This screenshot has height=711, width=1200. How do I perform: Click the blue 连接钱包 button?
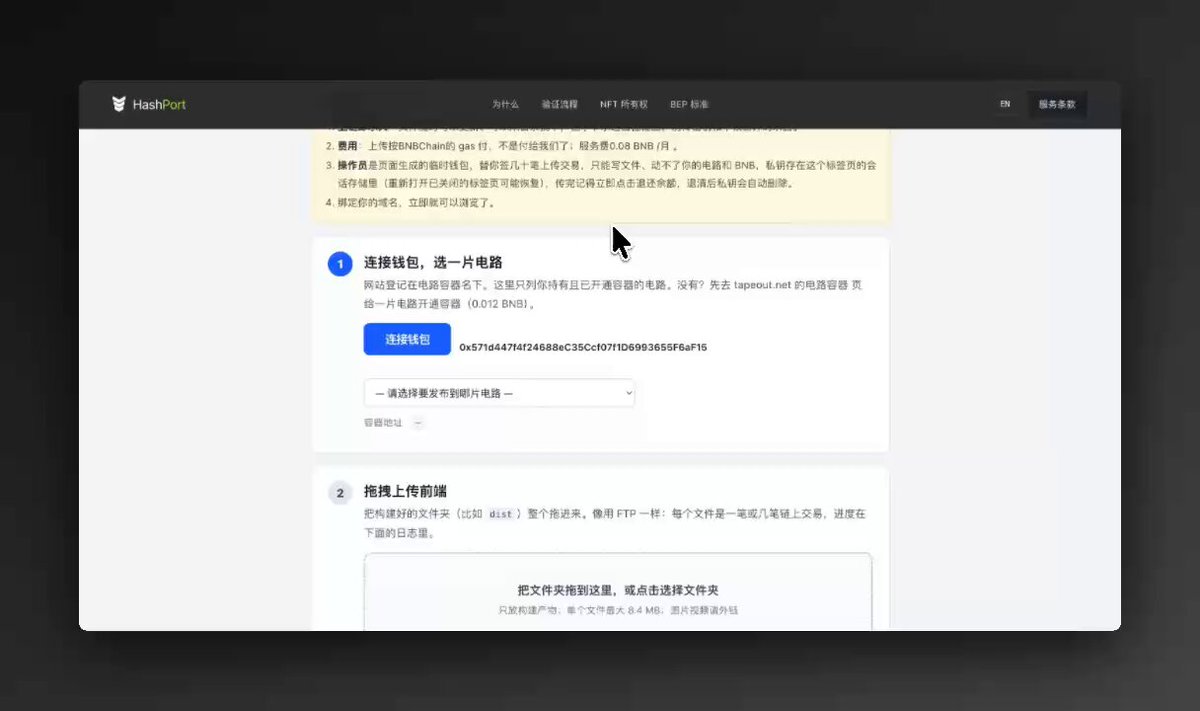click(x=407, y=339)
